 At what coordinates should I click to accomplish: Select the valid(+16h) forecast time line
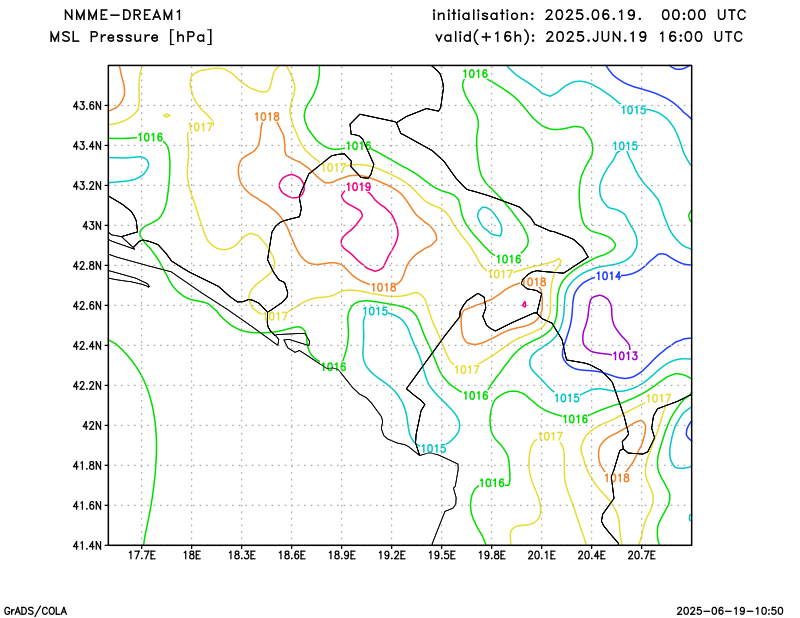click(x=589, y=37)
